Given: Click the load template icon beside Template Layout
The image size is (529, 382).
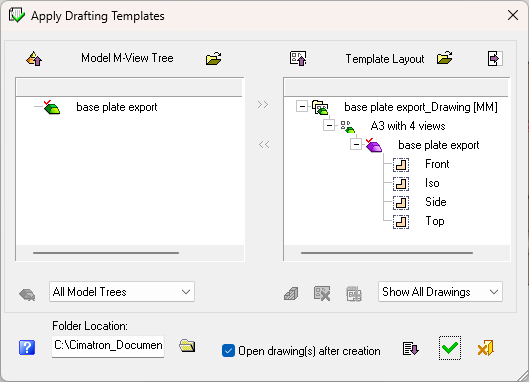Looking at the screenshot, I should coord(298,58).
